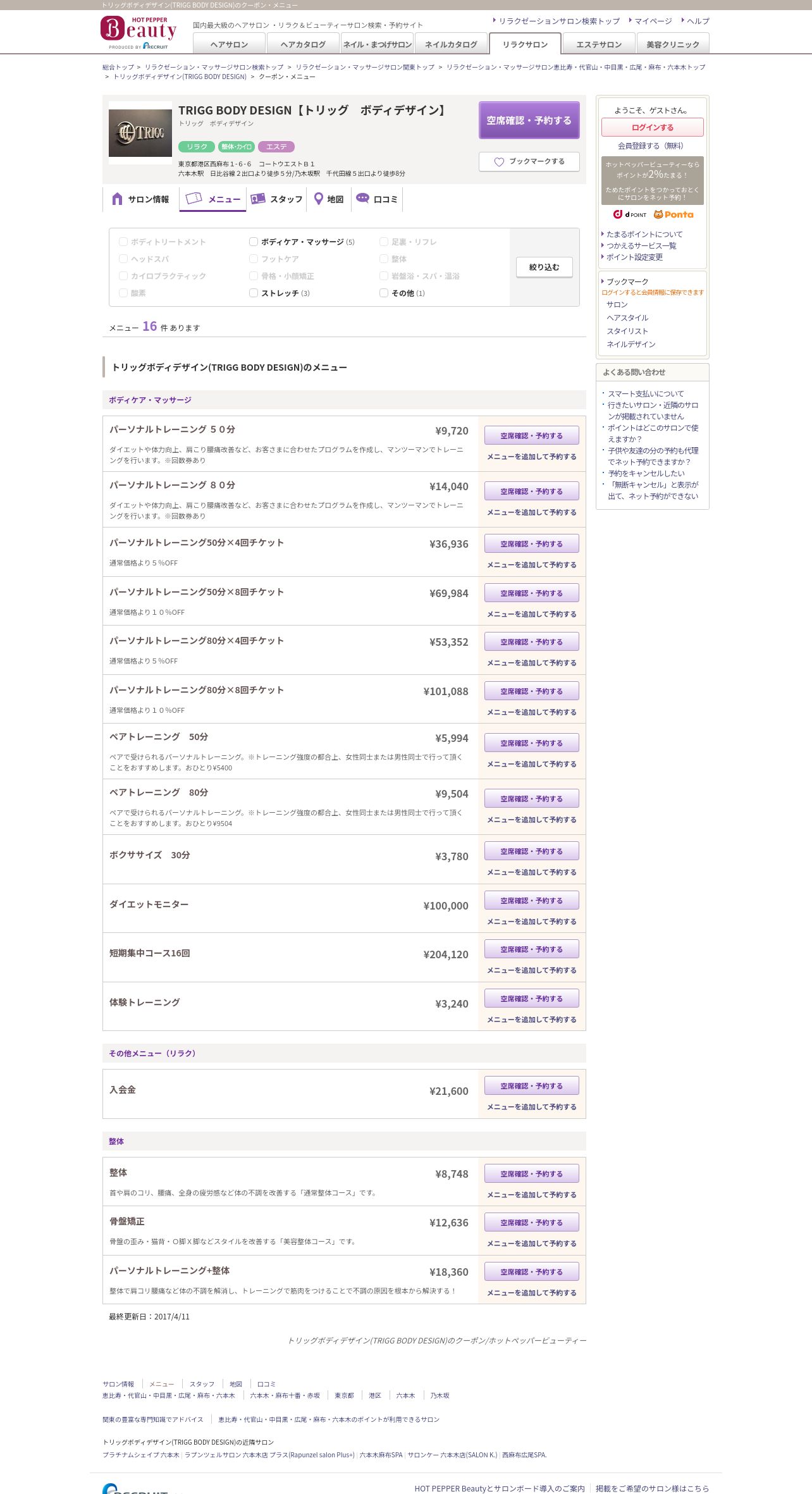Click the reviews speech bubble icon
Screen dimensions: 812x1494
pyautogui.click(x=362, y=198)
